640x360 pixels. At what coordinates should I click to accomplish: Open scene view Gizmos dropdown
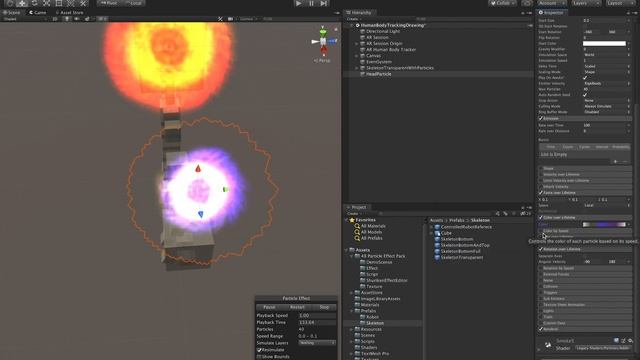pos(247,19)
